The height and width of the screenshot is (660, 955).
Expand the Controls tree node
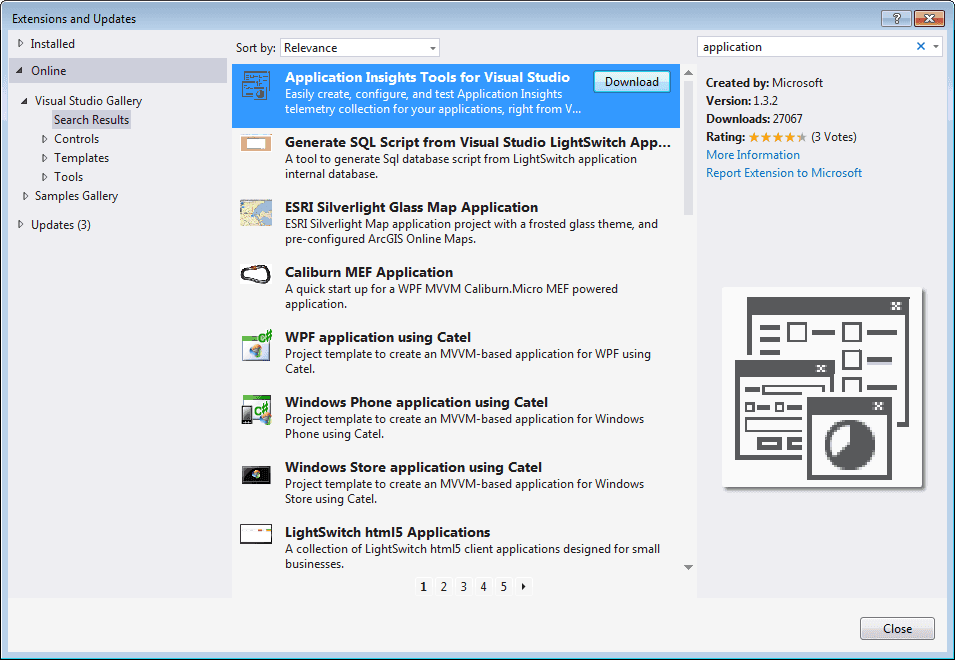(45, 139)
